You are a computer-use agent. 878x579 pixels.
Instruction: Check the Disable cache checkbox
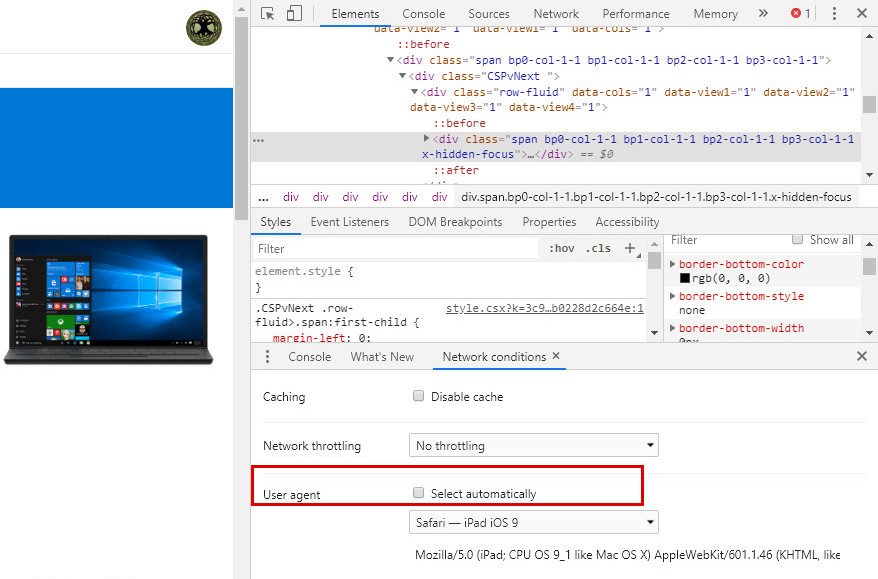[418, 396]
